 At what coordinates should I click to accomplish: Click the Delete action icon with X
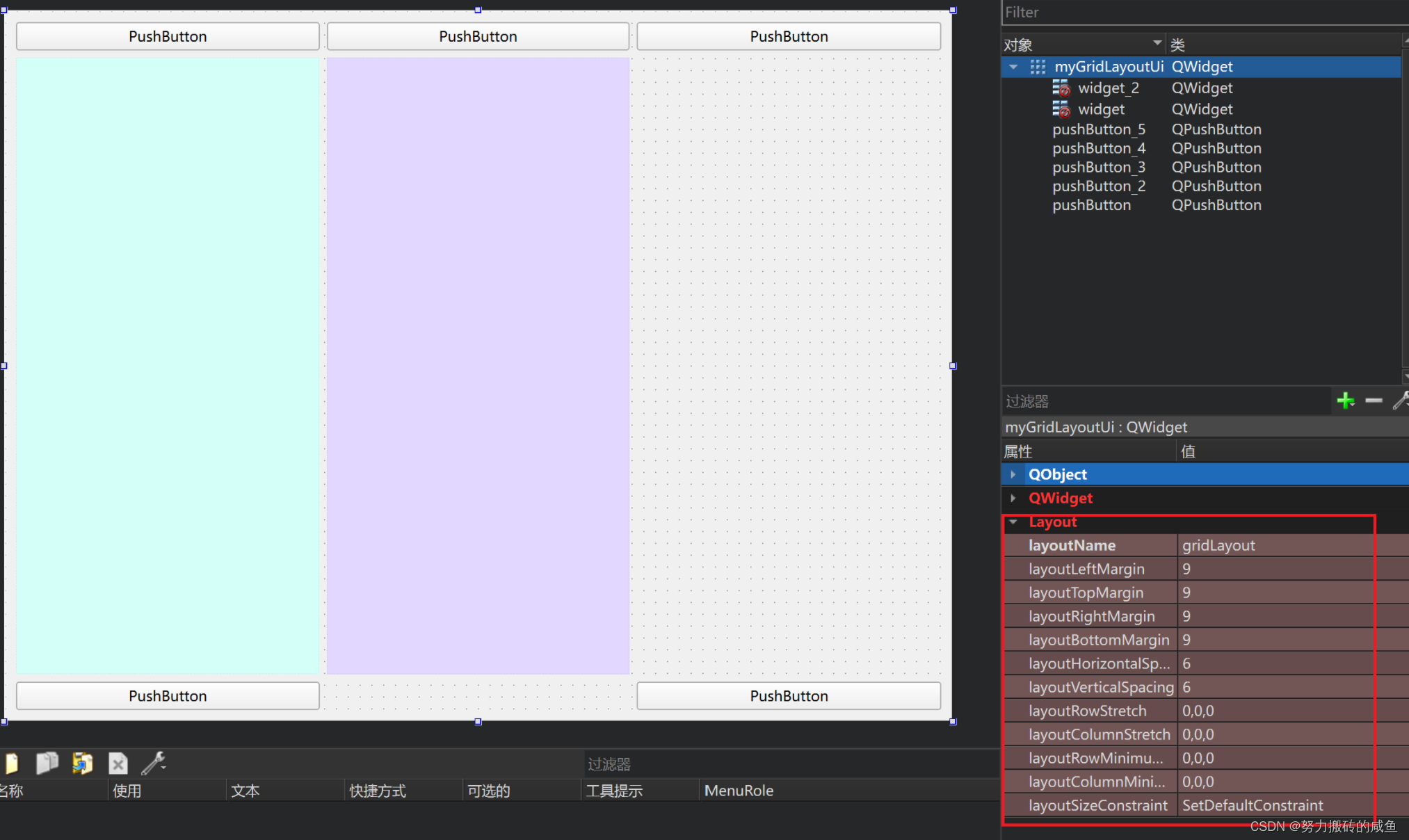pyautogui.click(x=118, y=764)
